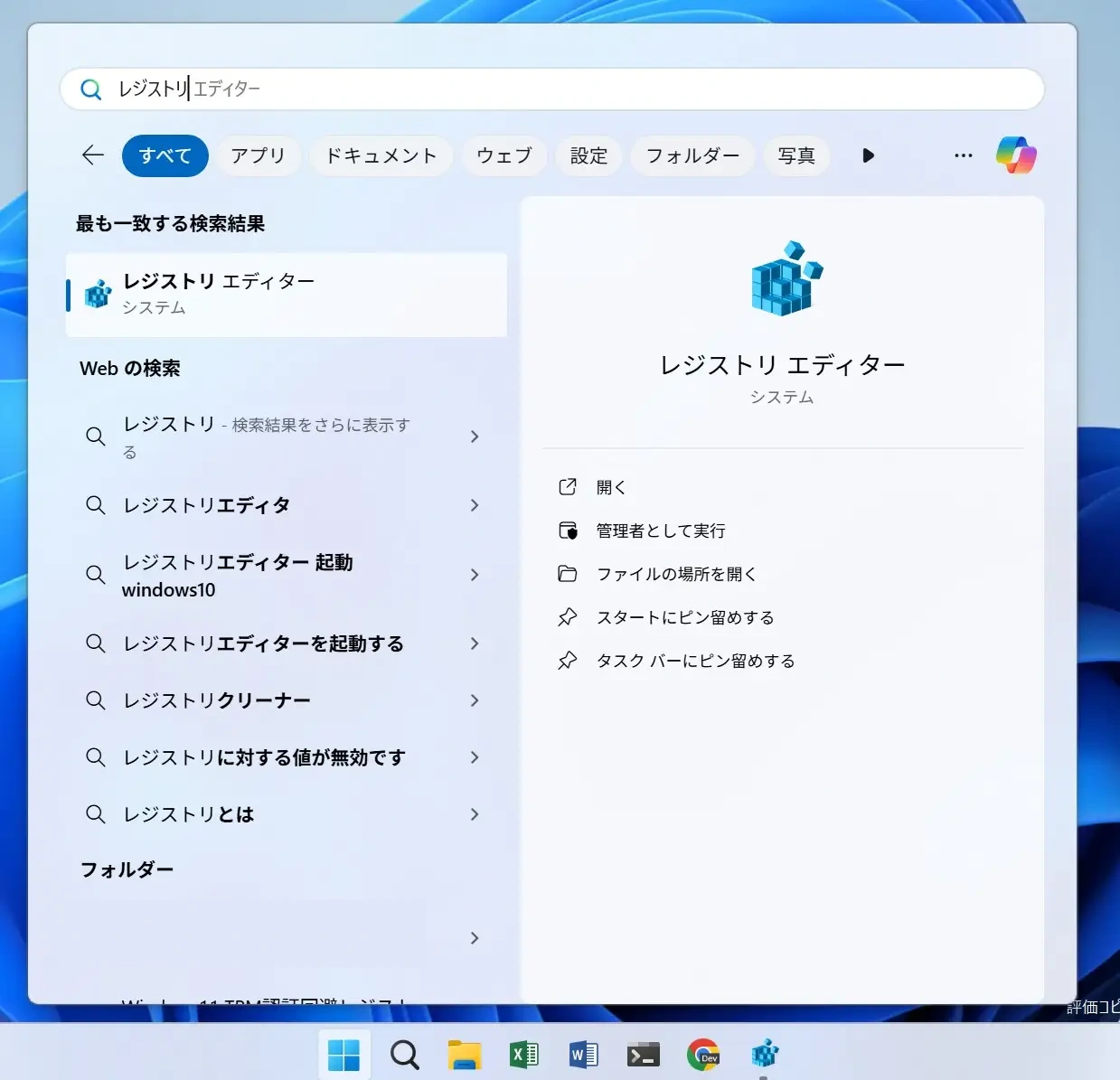Expand the フォルダー results section chevron
The height and width of the screenshot is (1080, 1120).
[x=475, y=938]
